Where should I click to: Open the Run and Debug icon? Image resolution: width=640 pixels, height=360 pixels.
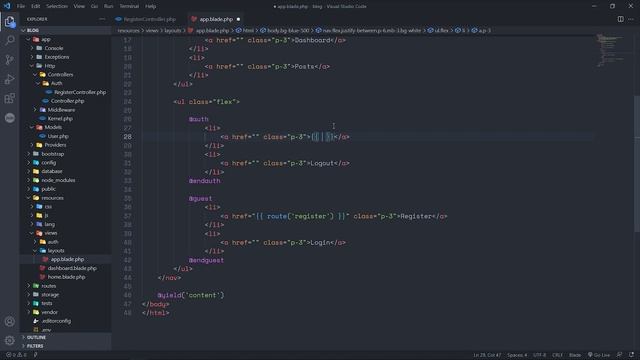point(10,79)
